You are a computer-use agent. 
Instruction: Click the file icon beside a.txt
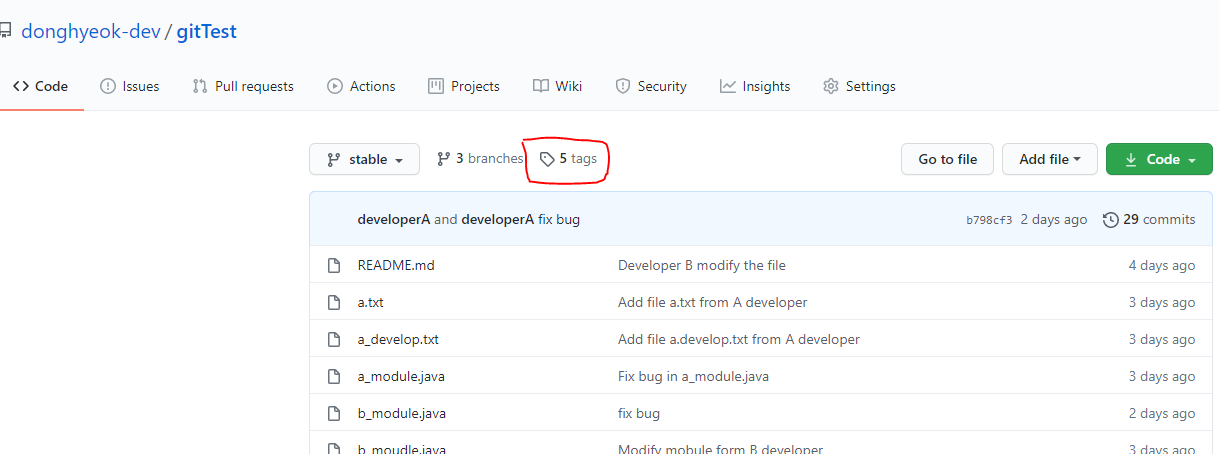click(x=335, y=302)
